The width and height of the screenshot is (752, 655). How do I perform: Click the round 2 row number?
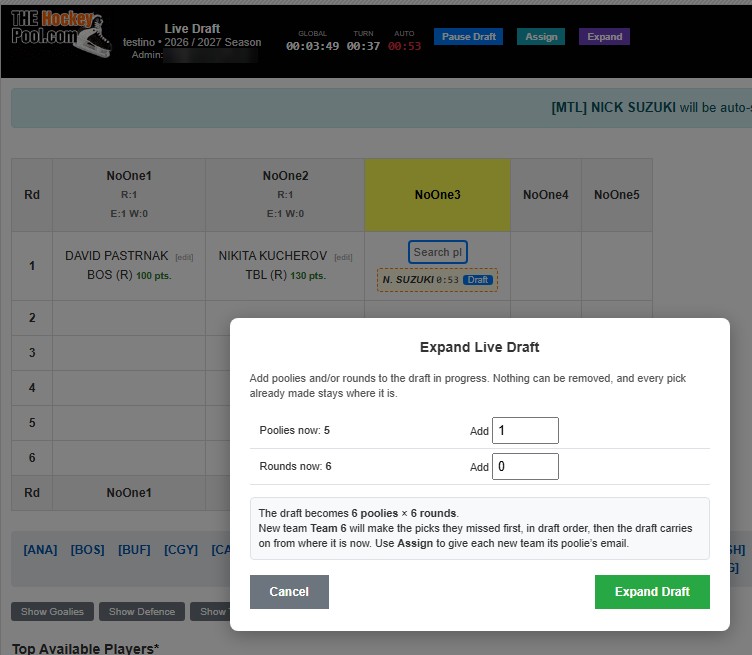point(32,317)
